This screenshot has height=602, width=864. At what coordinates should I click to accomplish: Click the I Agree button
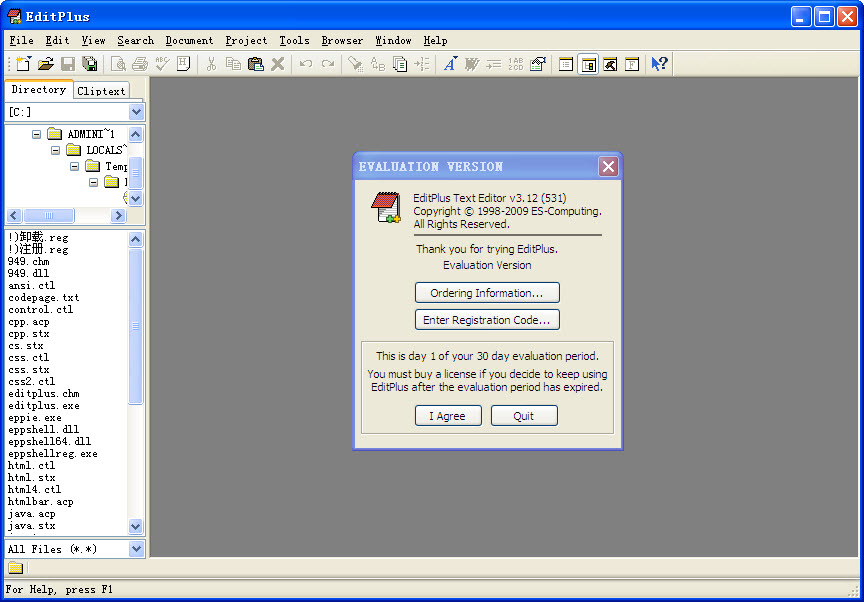(448, 416)
